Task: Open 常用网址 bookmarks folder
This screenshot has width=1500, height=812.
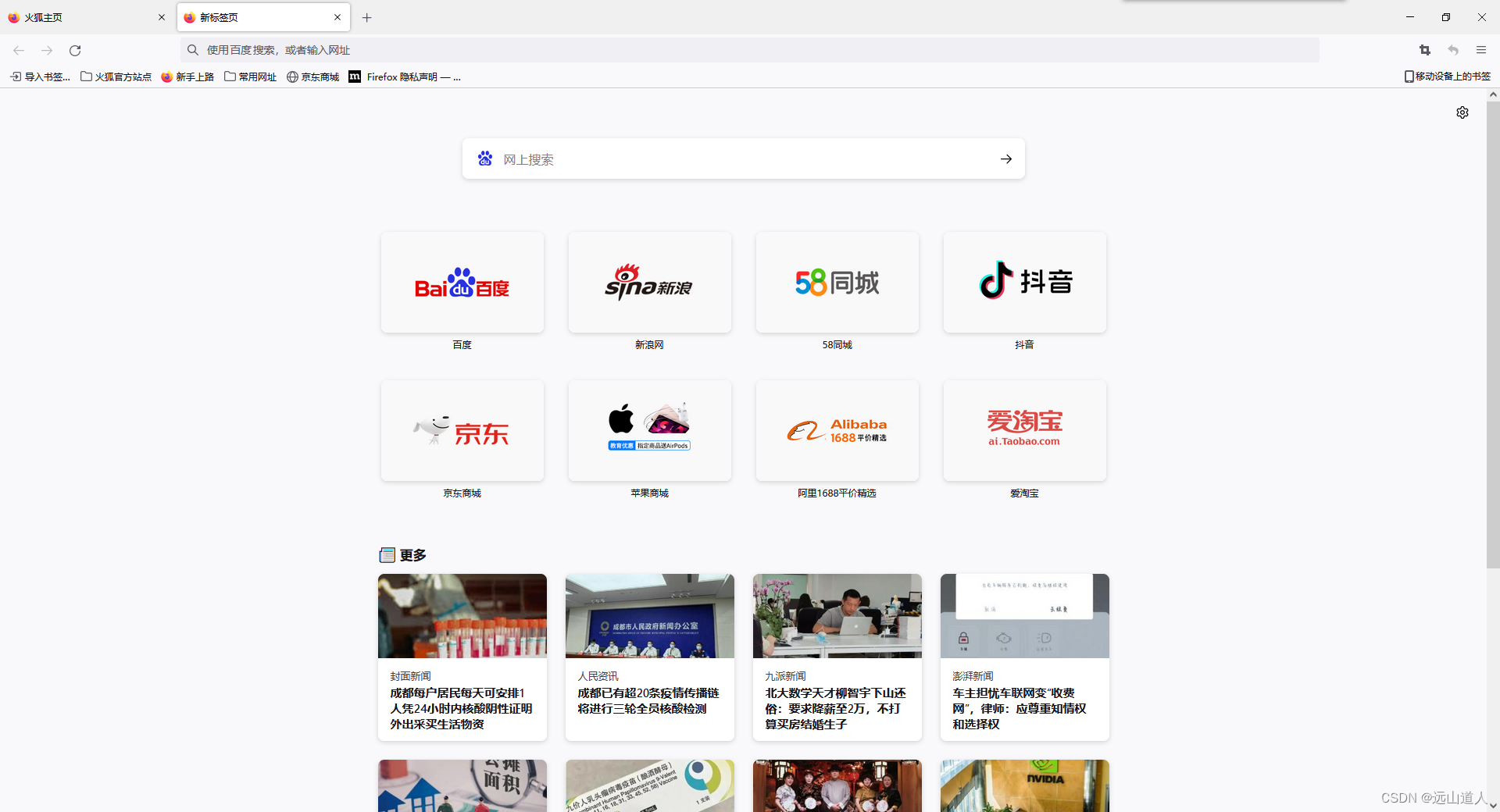Action: (x=251, y=77)
